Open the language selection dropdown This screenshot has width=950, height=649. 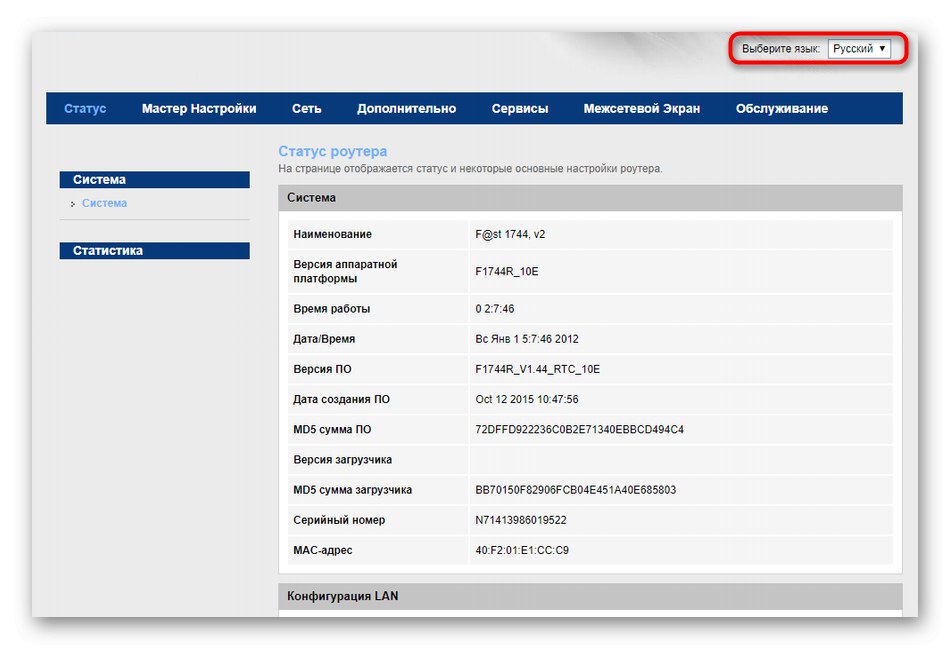(x=860, y=47)
